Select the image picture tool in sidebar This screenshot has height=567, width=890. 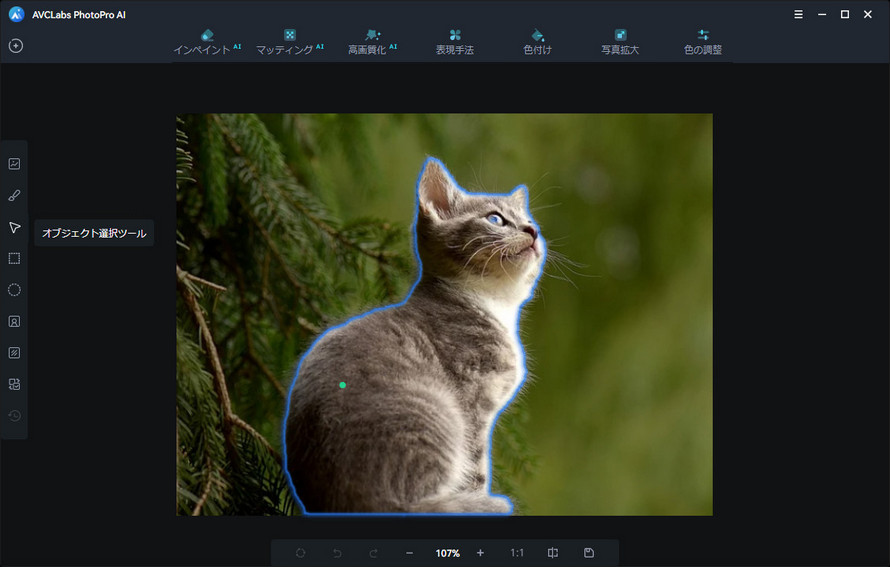(x=14, y=164)
